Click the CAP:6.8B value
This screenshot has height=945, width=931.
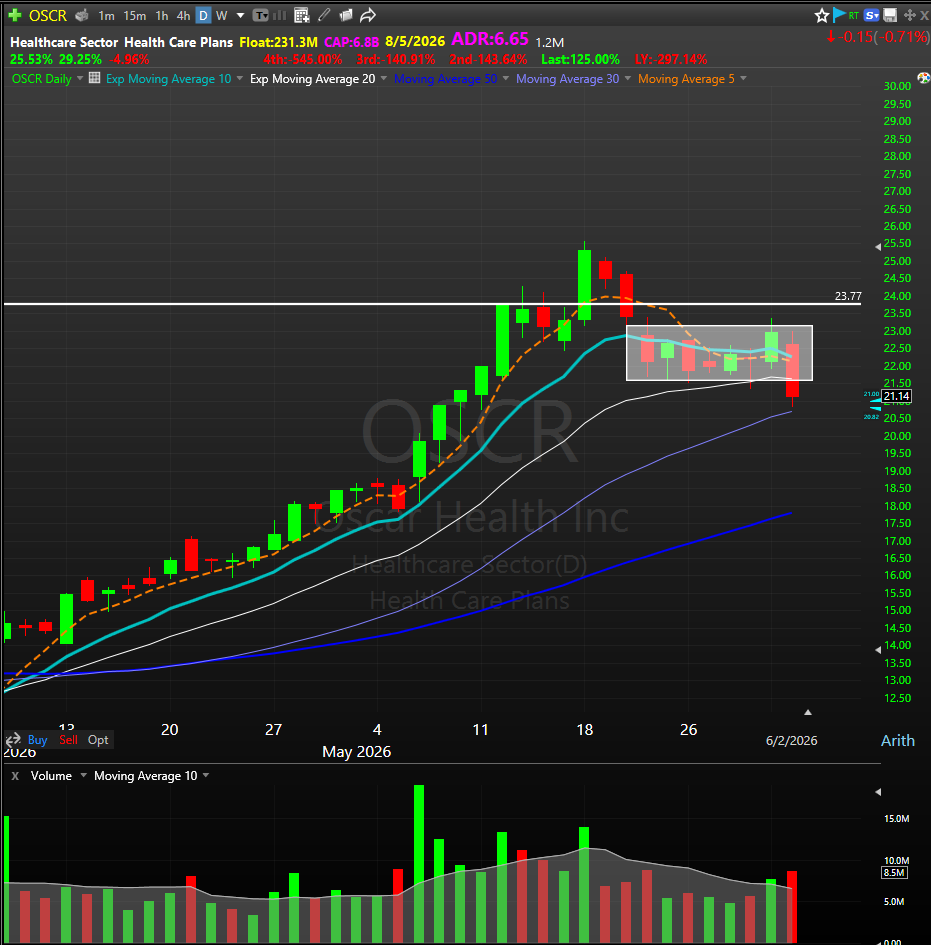point(351,42)
